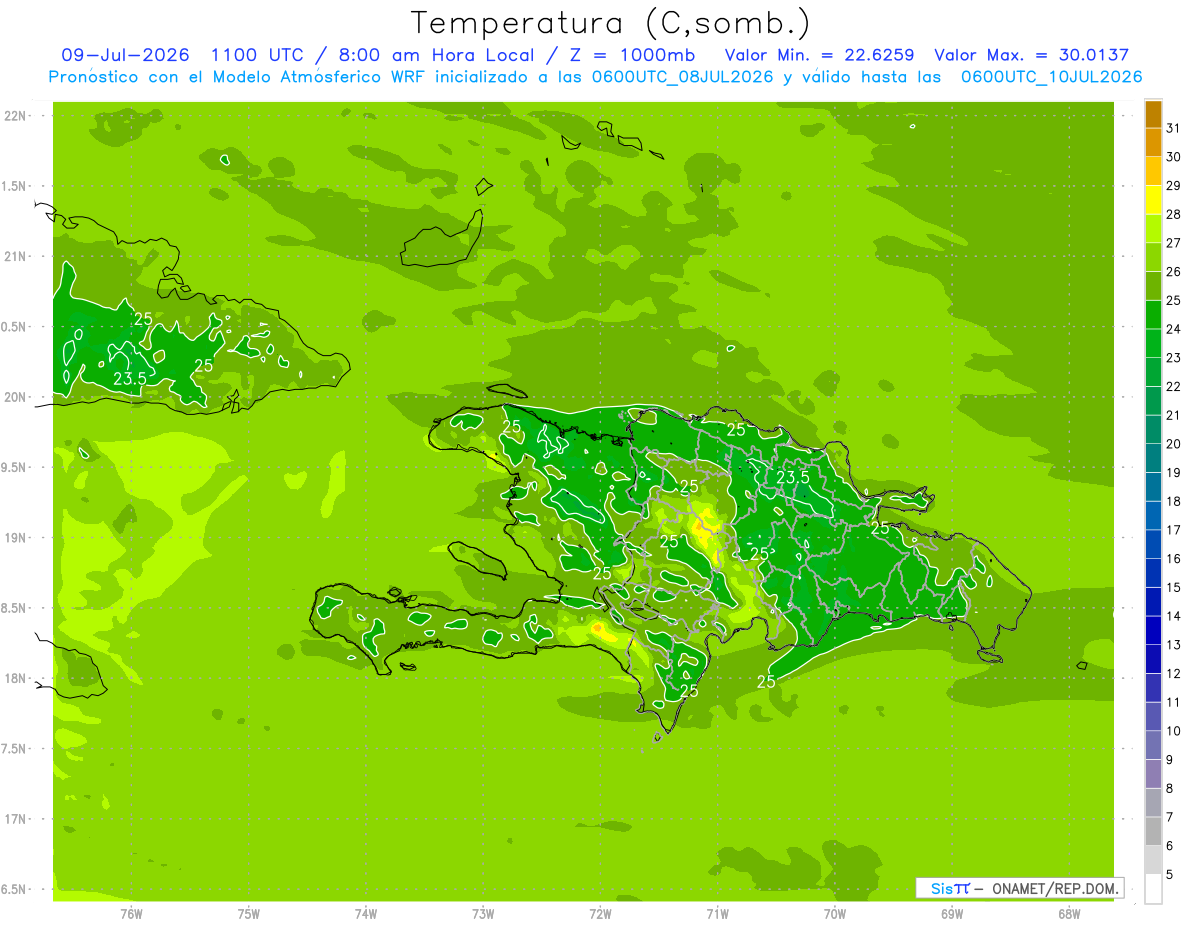This screenshot has height=927, width=1200.
Task: Click the '71W' longitude axis label
Action: (717, 914)
